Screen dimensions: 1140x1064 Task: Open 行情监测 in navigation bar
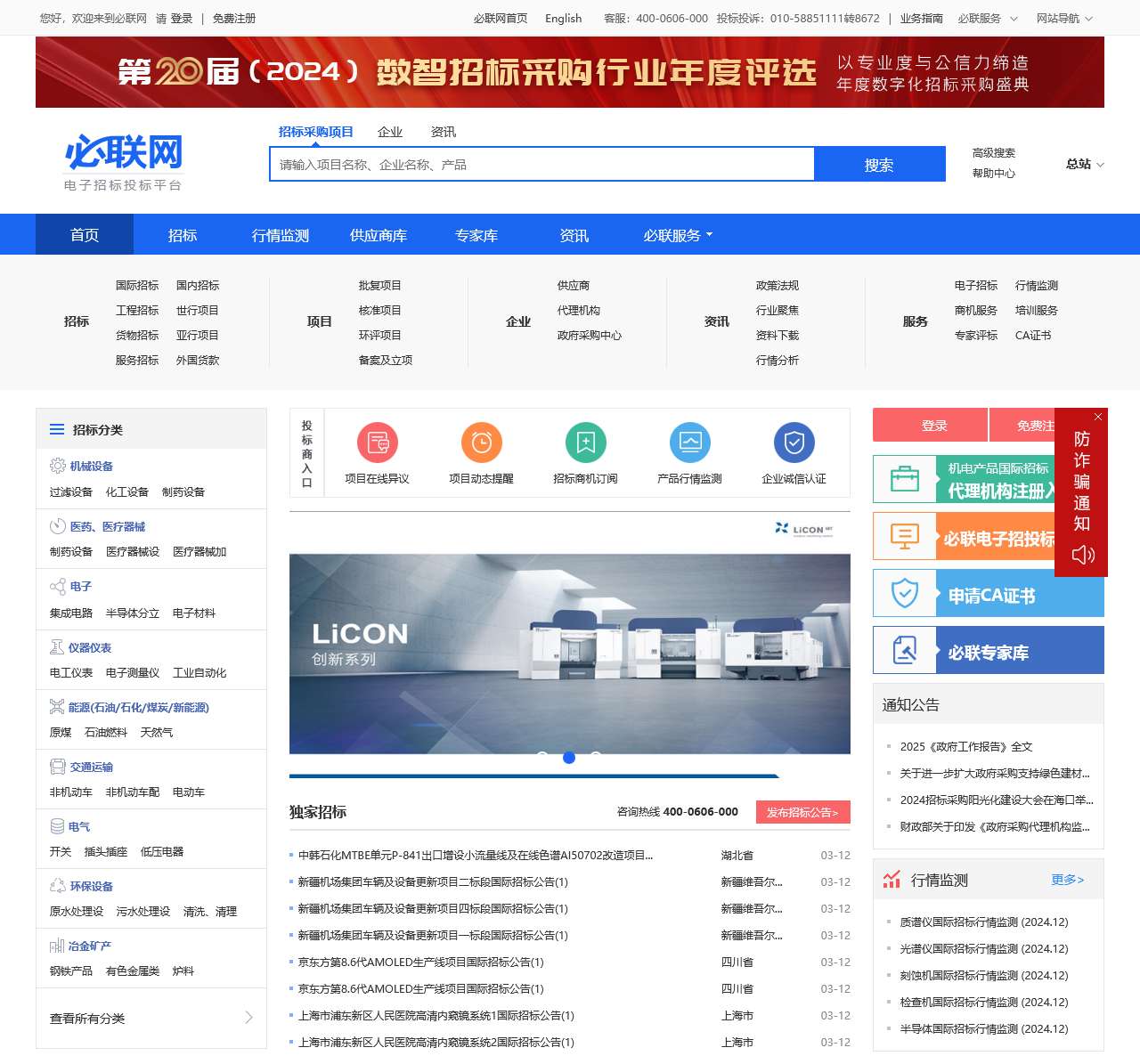[x=281, y=235]
